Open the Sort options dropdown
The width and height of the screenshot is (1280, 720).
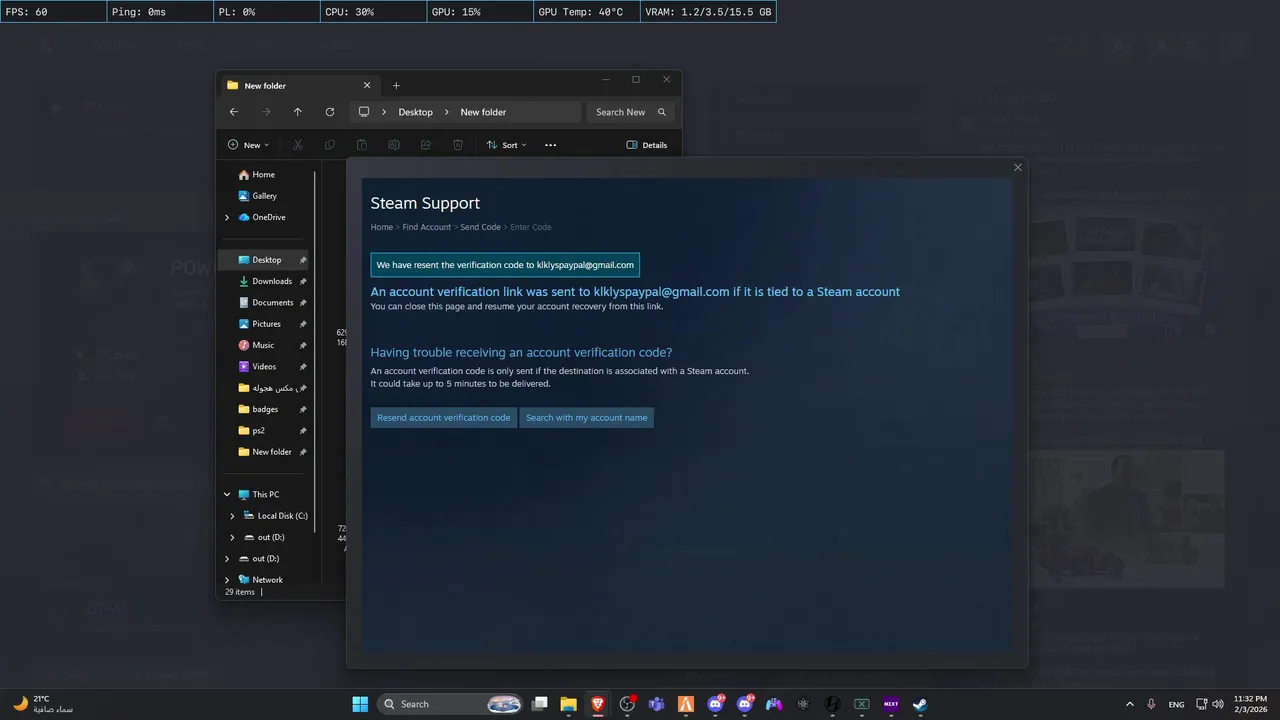[507, 145]
